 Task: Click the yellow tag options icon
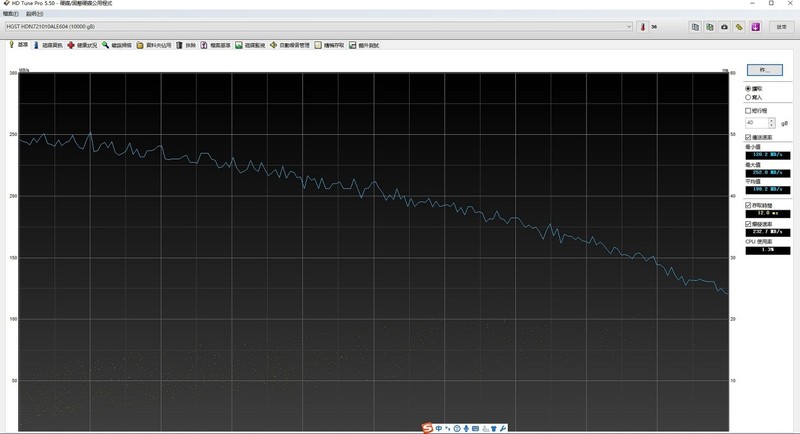(x=739, y=27)
